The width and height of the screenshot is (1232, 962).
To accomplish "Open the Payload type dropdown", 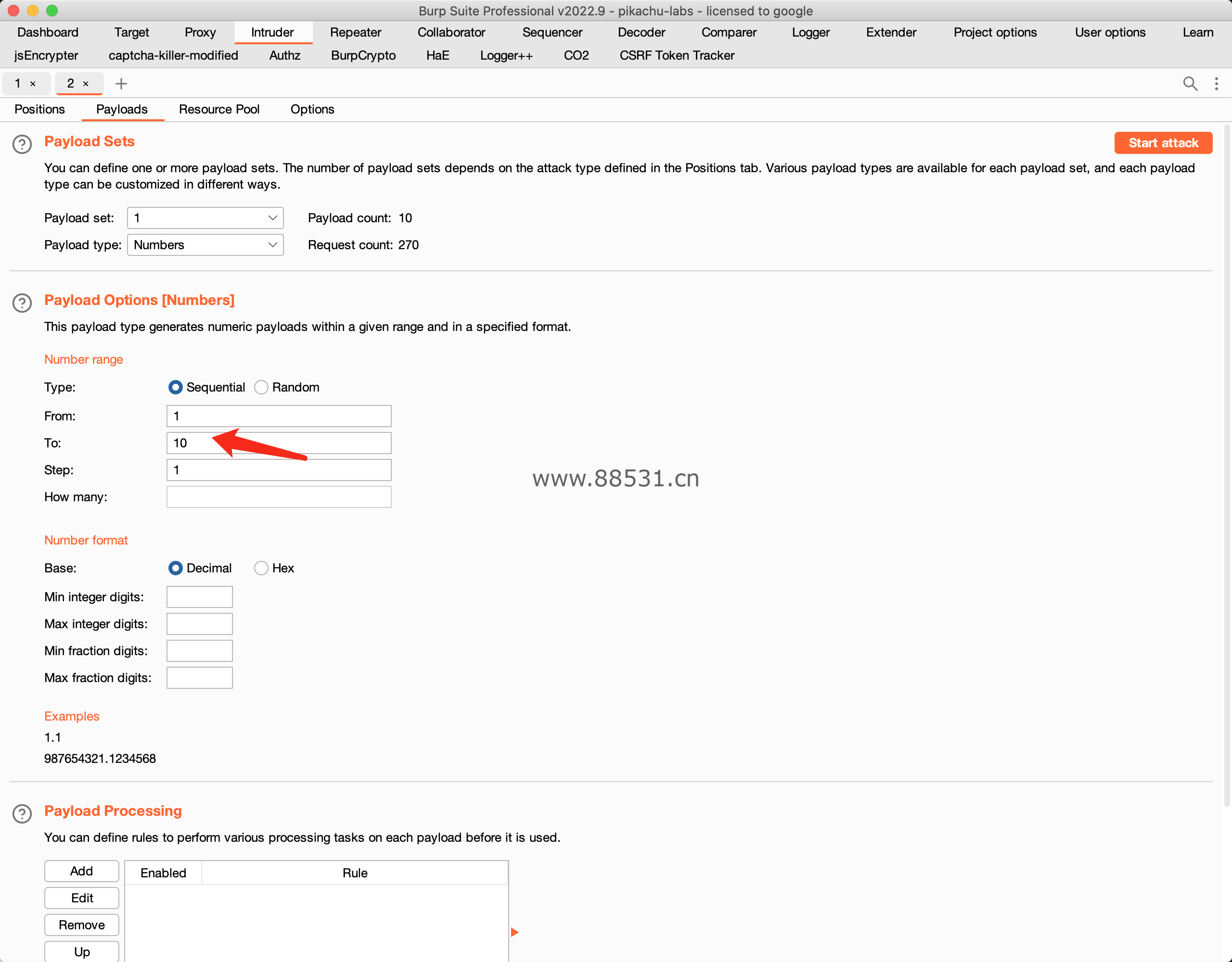I will click(x=205, y=245).
